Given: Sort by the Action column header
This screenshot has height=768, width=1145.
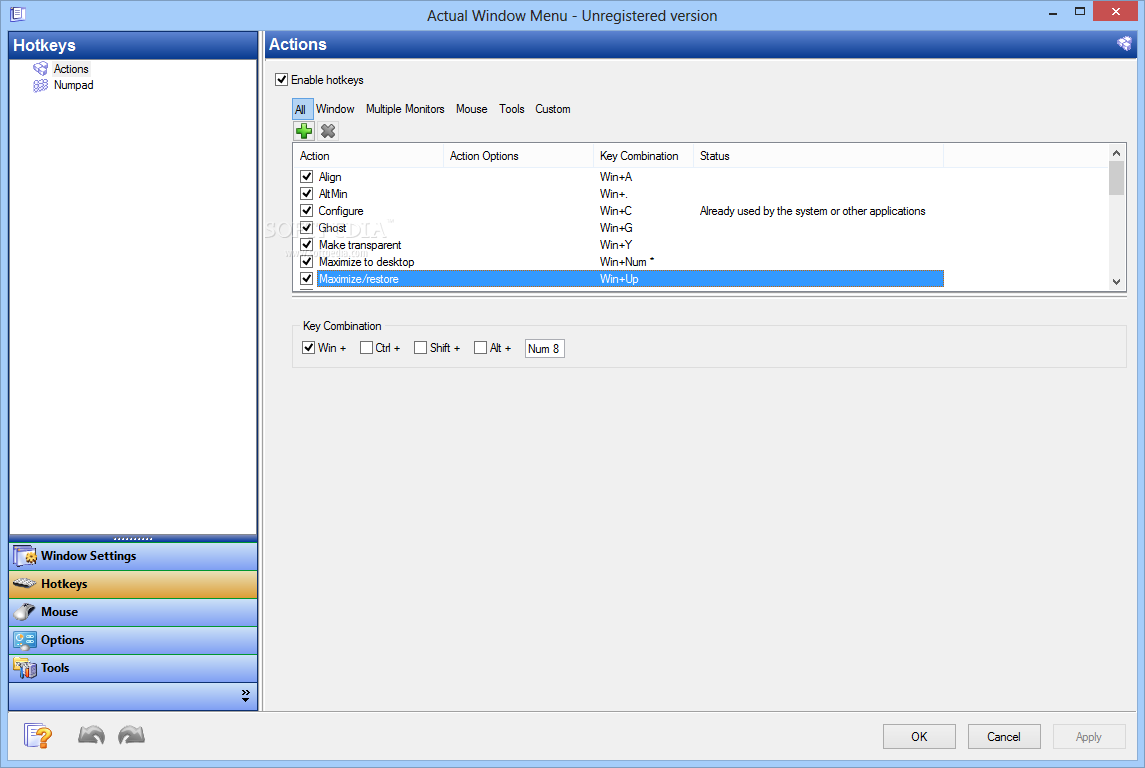Looking at the screenshot, I should coord(368,155).
